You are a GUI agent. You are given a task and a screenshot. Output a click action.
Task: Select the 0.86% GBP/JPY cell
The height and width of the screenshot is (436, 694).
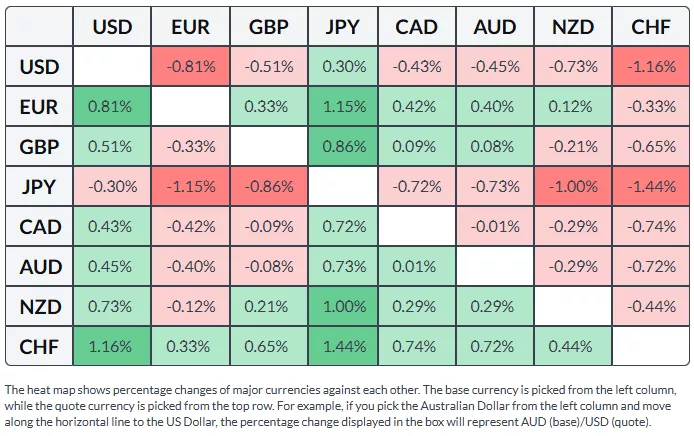point(342,147)
